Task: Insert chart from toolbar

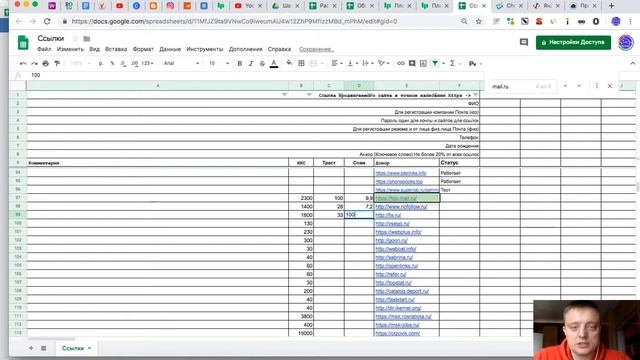Action: point(423,63)
